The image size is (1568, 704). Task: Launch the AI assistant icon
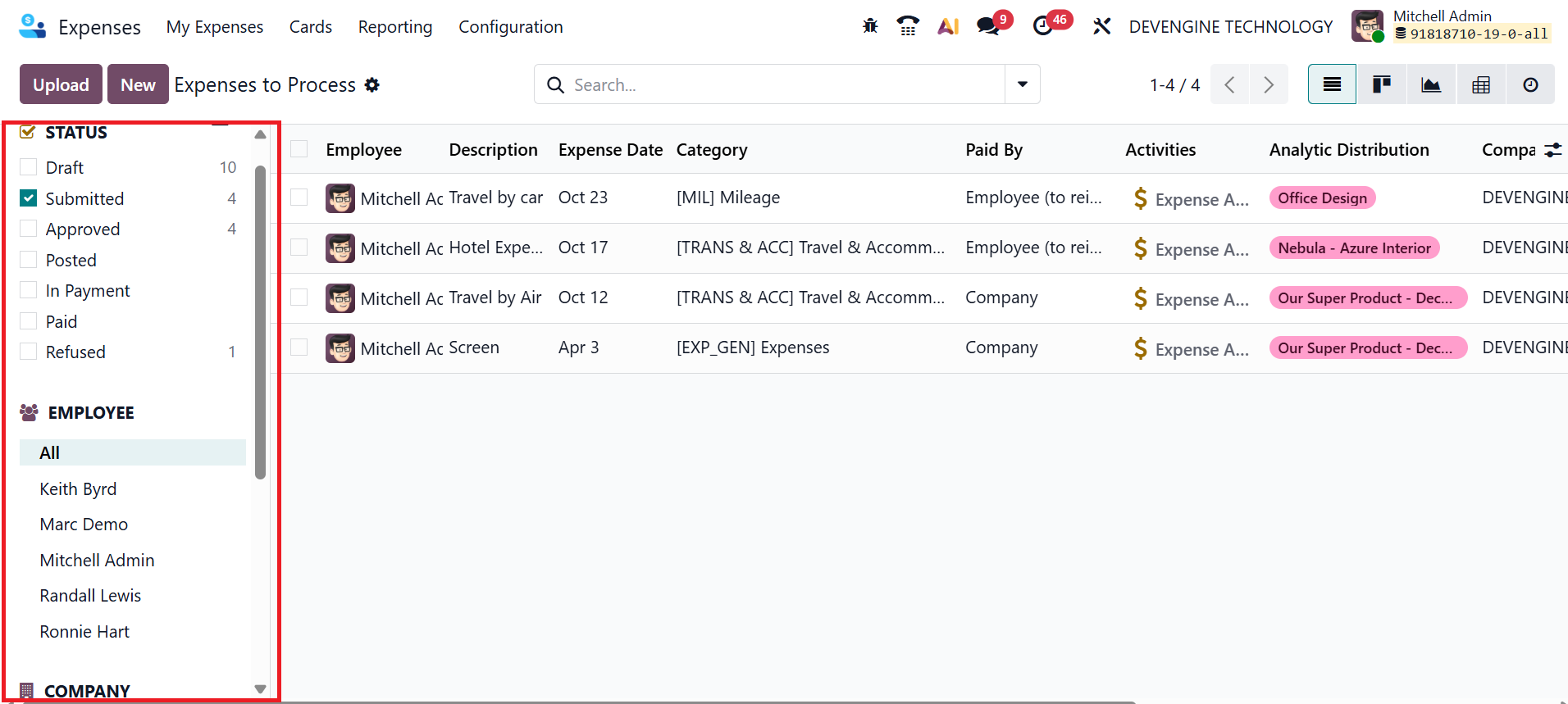948,26
